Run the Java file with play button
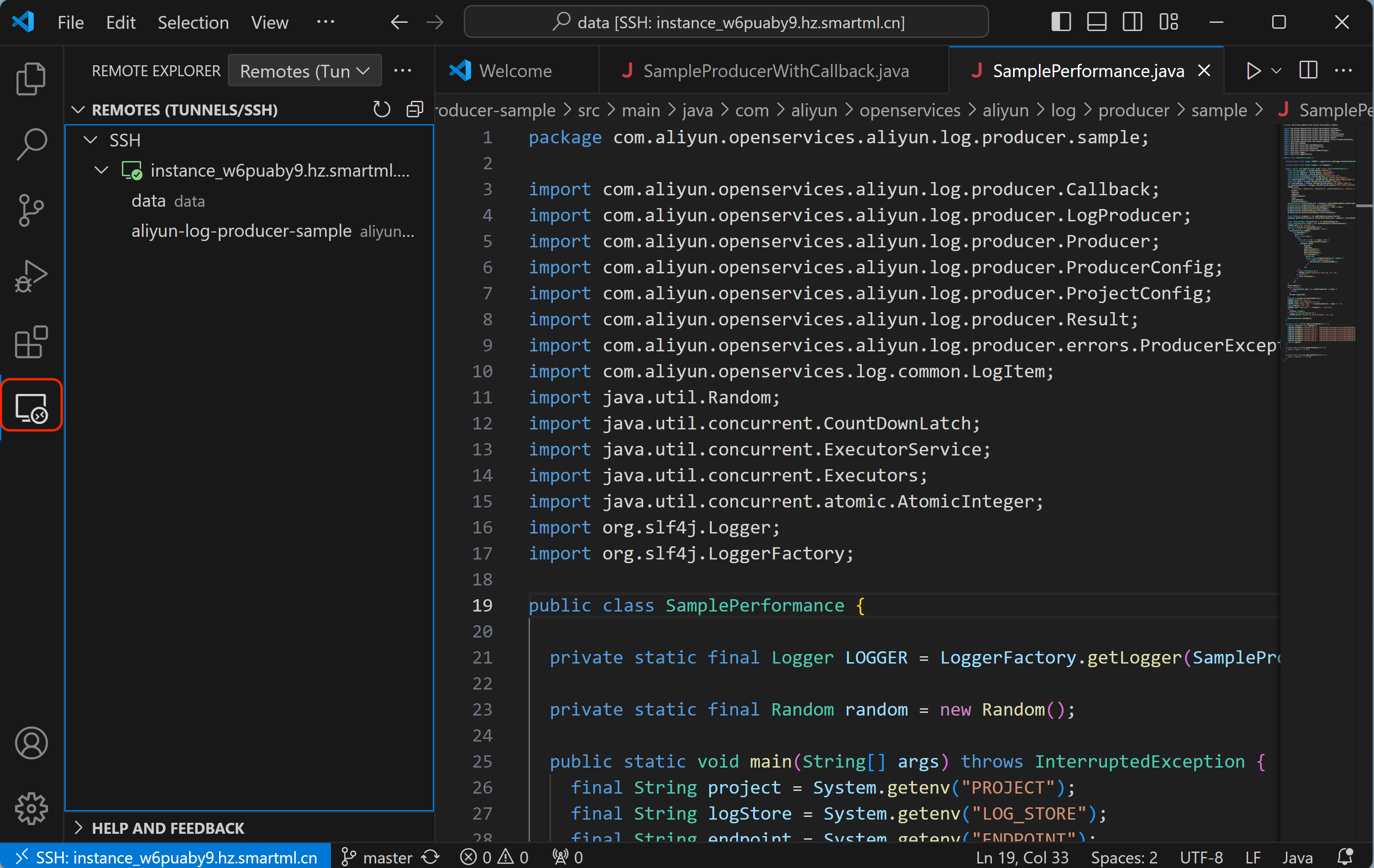 pyautogui.click(x=1253, y=71)
